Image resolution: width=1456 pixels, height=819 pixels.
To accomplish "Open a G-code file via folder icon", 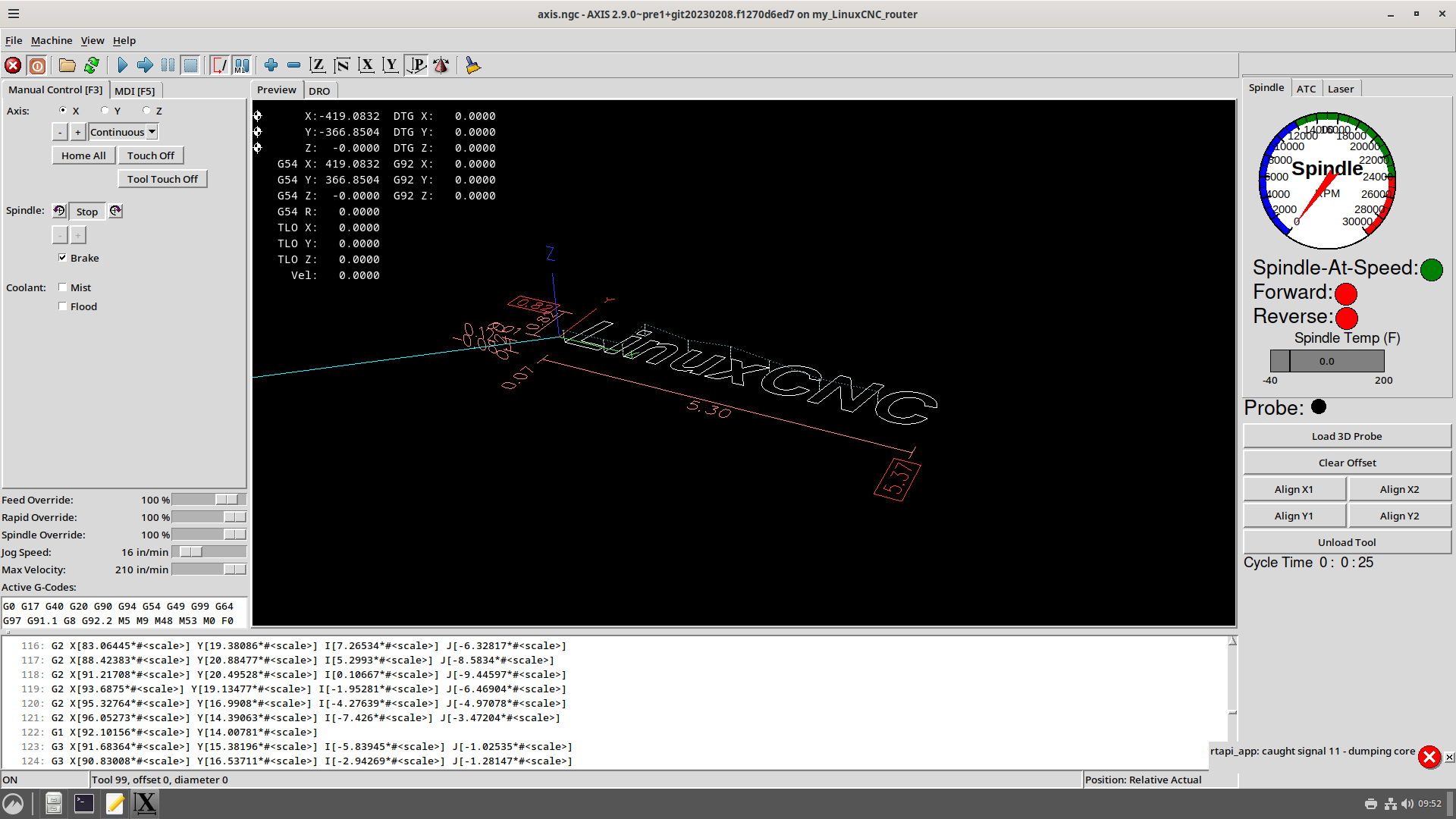I will pos(67,65).
